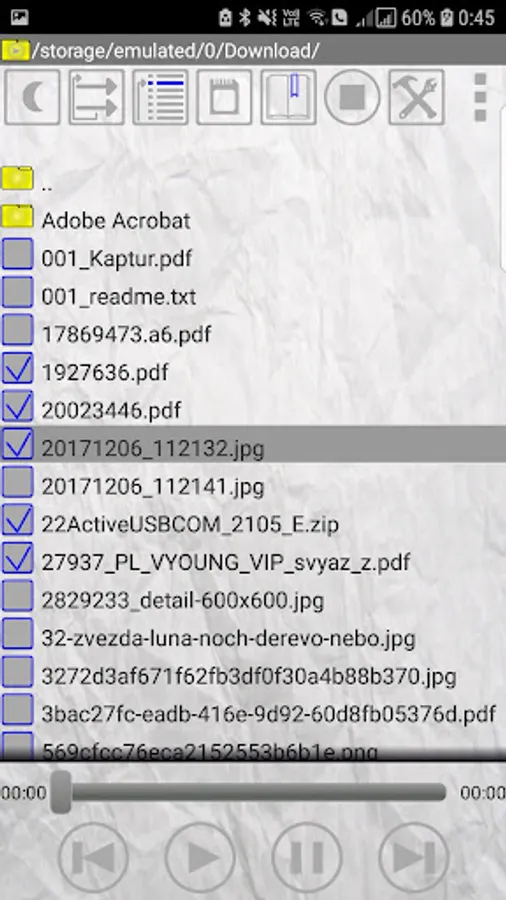
Task: Toggle night mode moon icon
Action: 32,97
